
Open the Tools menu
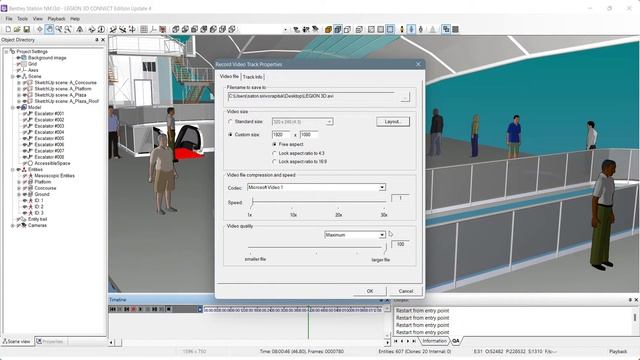[x=22, y=19]
